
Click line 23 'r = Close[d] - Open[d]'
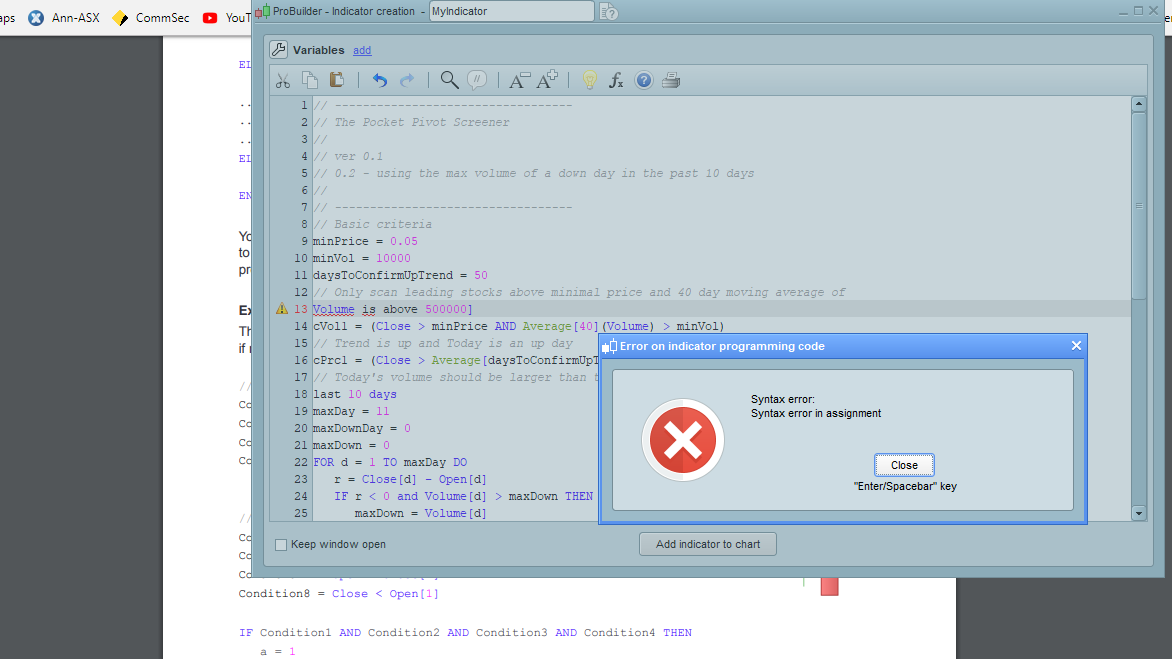[410, 480]
